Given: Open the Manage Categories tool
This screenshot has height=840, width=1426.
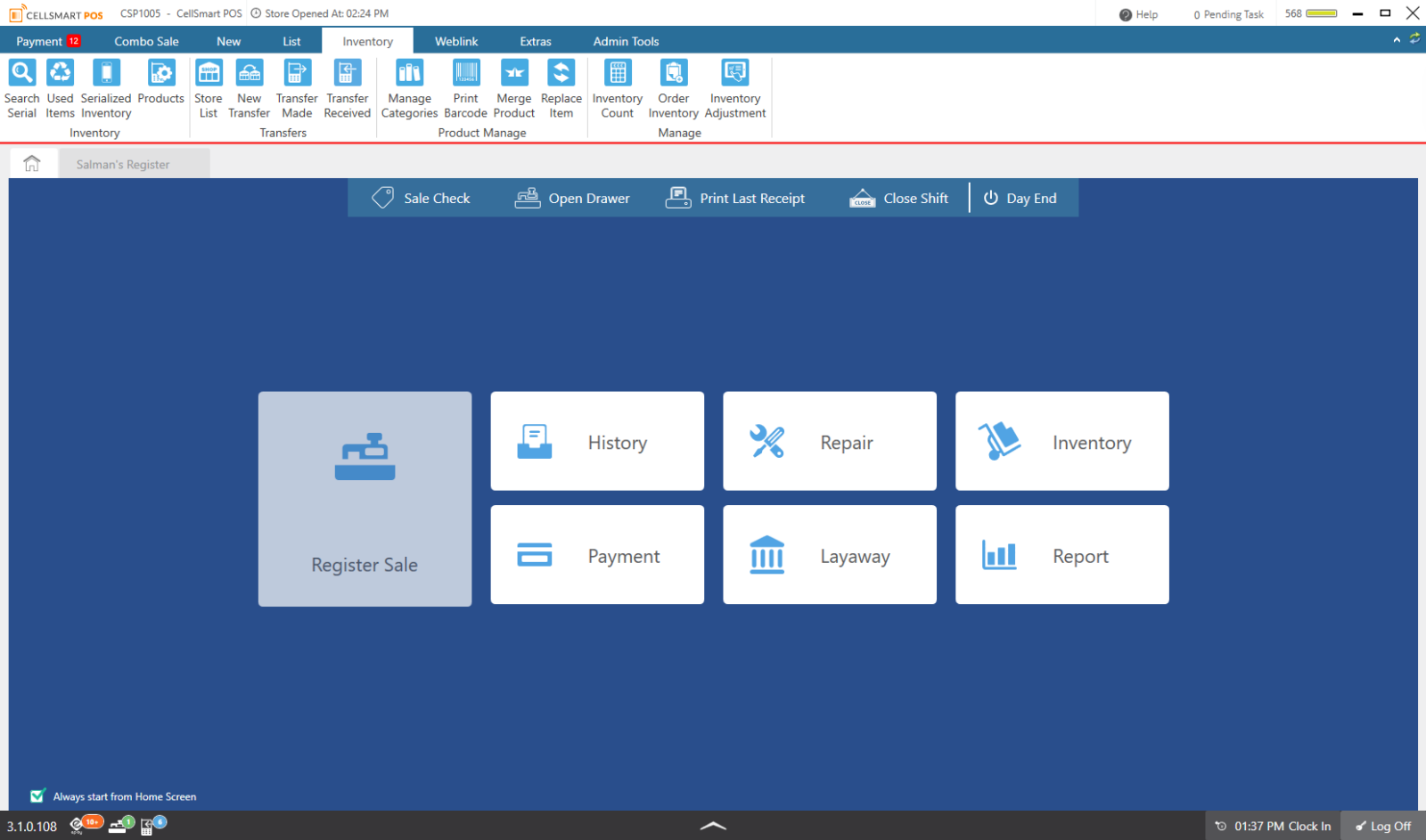Looking at the screenshot, I should [409, 86].
